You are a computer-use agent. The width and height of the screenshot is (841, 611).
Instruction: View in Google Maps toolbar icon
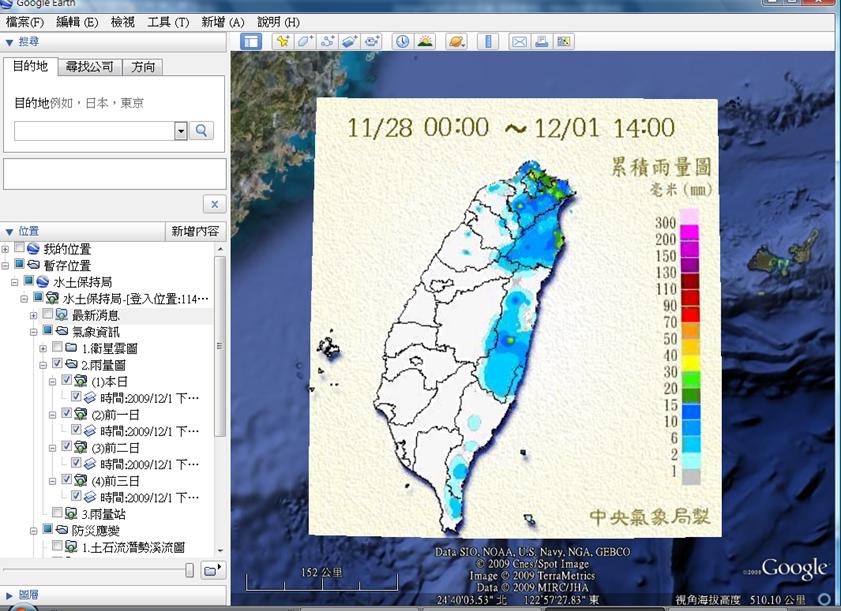(x=563, y=41)
